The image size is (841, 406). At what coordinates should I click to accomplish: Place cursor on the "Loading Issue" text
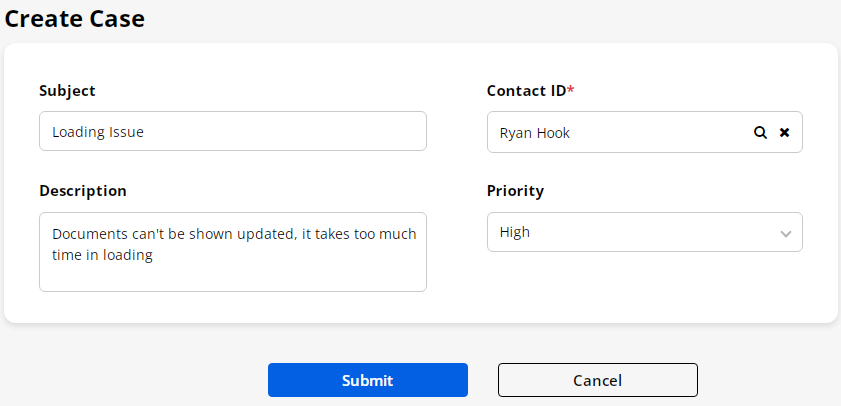tap(98, 131)
